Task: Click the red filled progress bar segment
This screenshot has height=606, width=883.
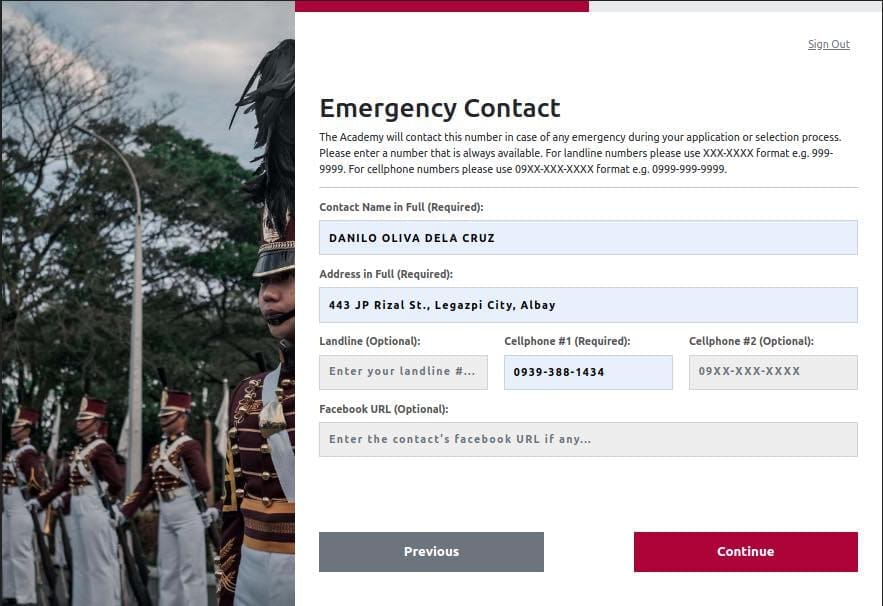Action: tap(441, 6)
